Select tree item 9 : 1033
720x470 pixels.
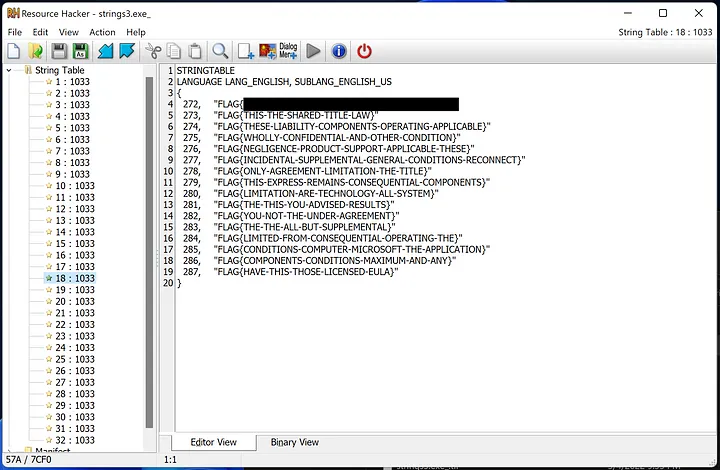point(73,174)
